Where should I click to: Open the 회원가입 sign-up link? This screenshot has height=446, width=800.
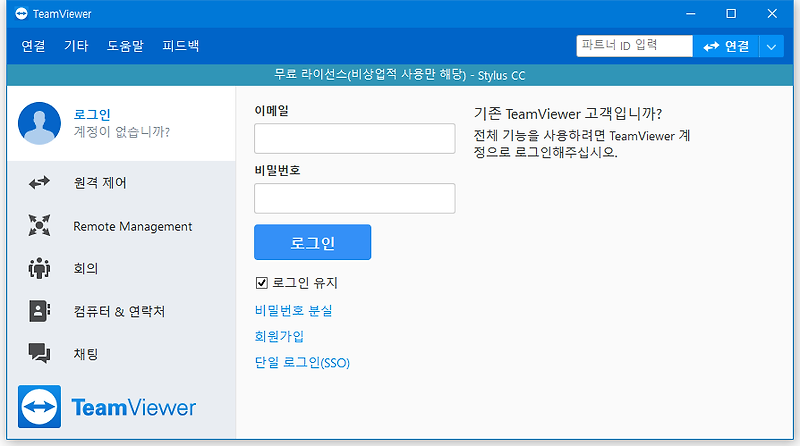click(279, 336)
